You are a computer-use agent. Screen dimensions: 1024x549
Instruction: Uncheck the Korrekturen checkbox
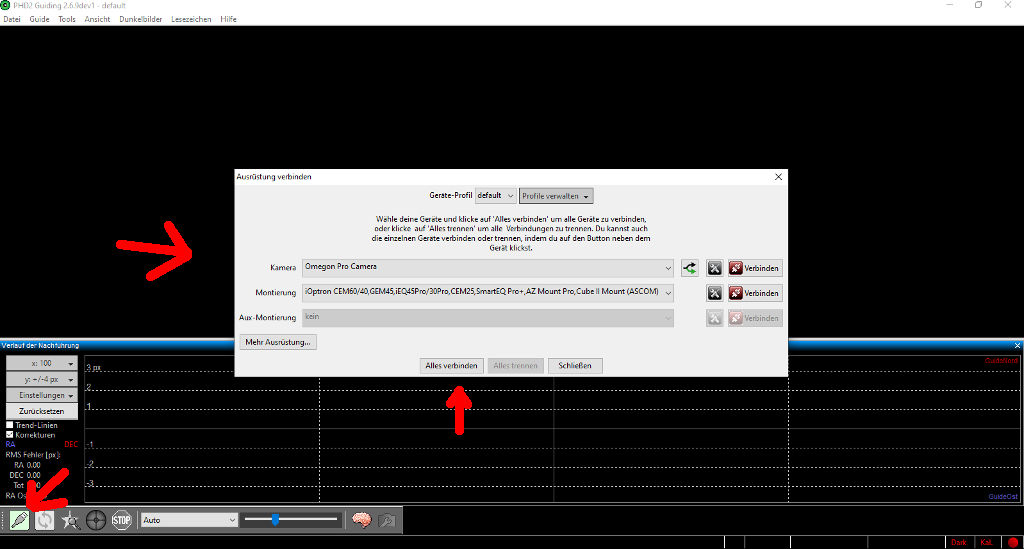[11, 435]
